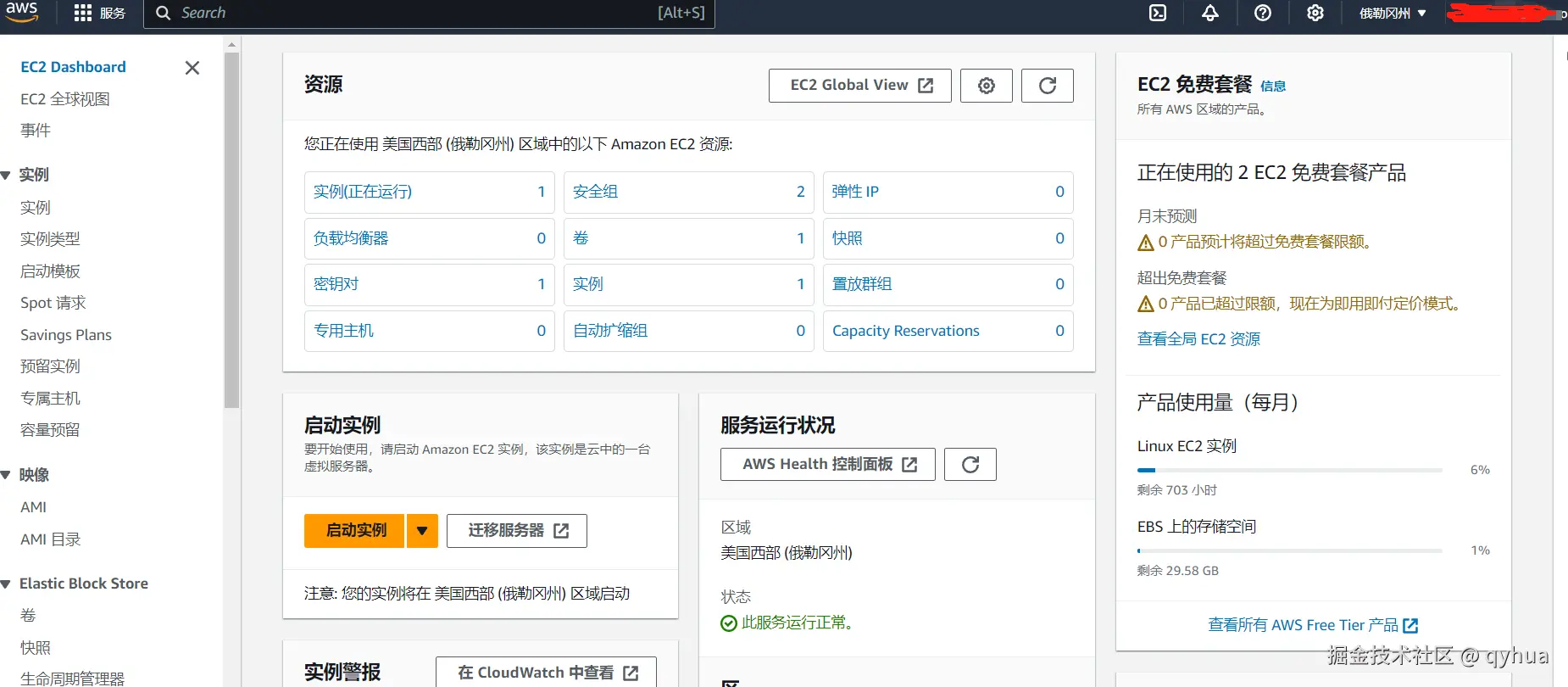Open the 启动实例 split-button dropdown arrow

[422, 531]
